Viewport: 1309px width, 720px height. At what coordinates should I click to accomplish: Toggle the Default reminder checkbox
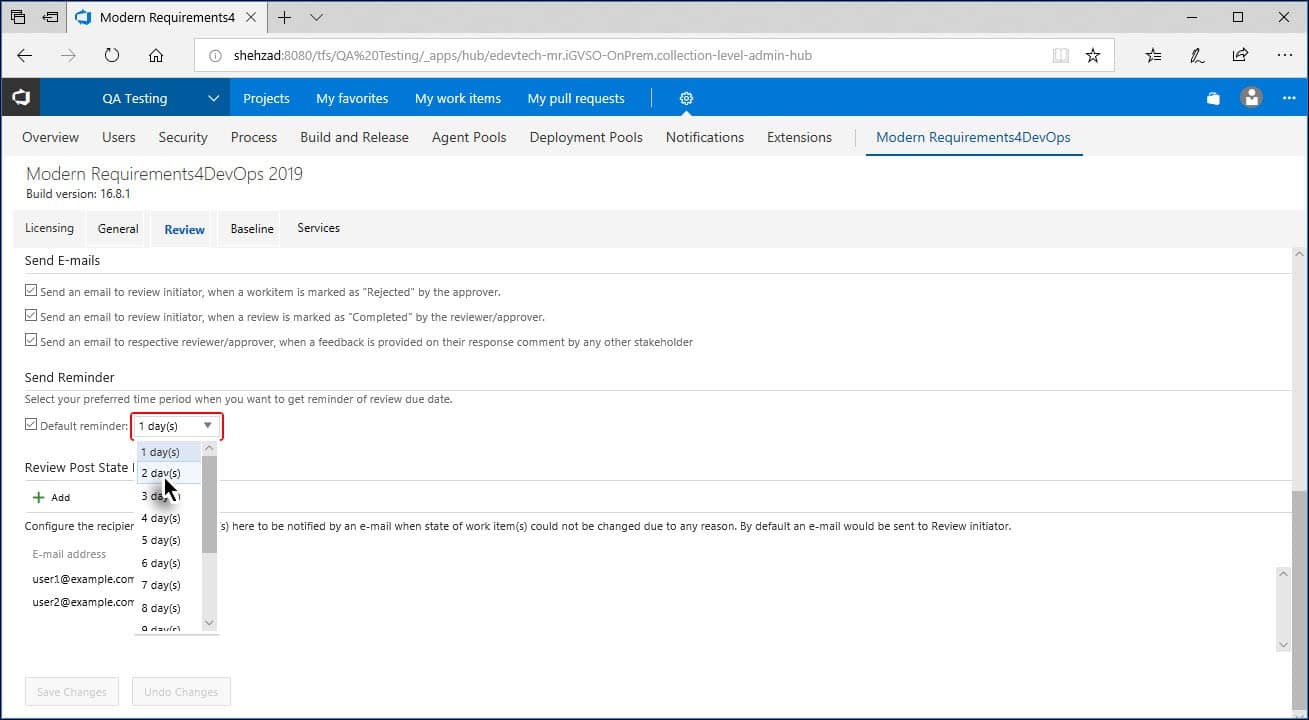pyautogui.click(x=32, y=425)
